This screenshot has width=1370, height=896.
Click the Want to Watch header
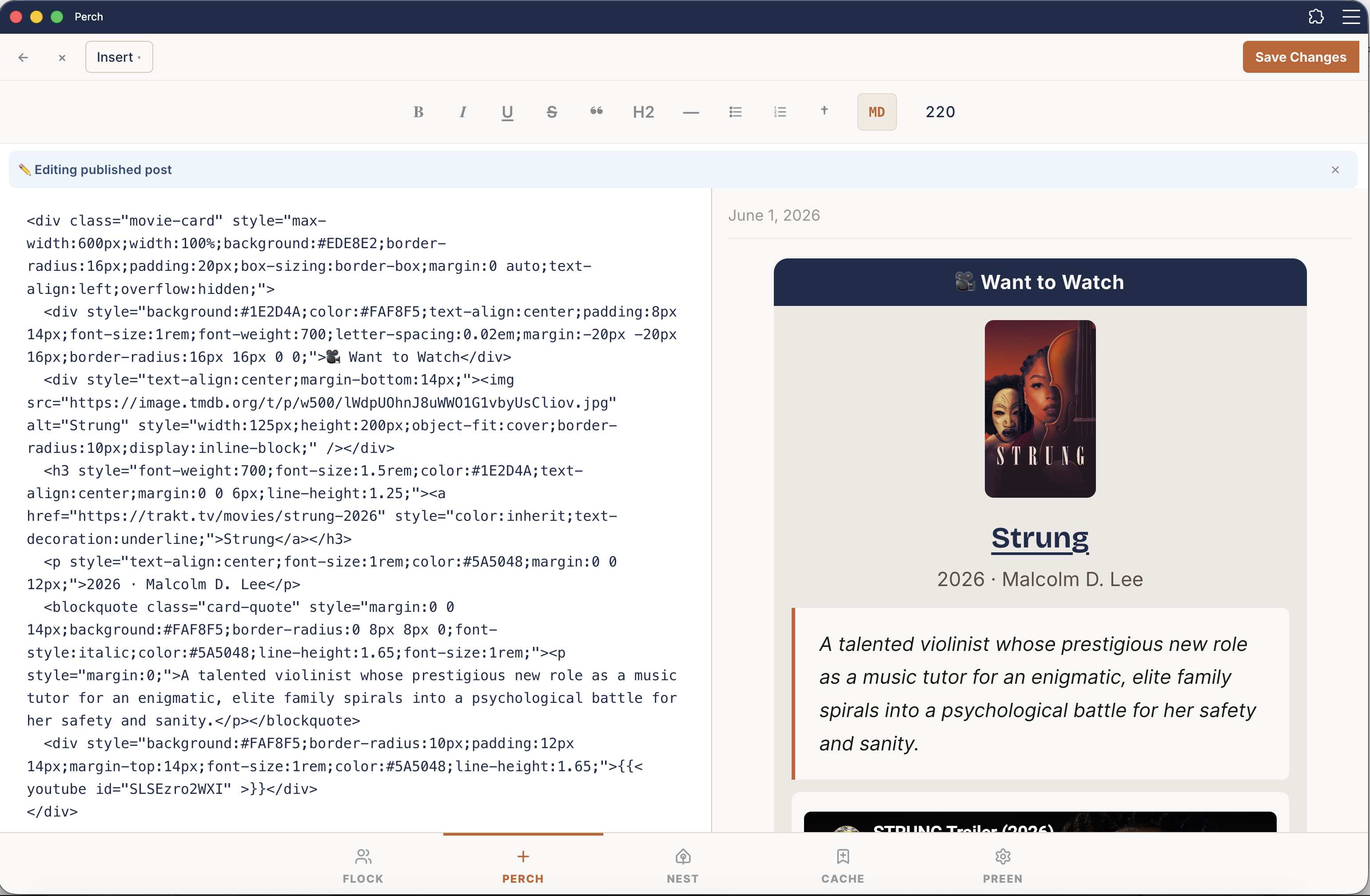pyautogui.click(x=1039, y=282)
